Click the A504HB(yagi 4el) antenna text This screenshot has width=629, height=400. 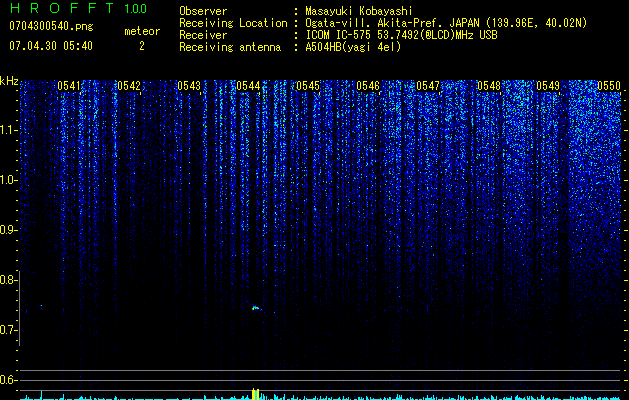pos(353,47)
